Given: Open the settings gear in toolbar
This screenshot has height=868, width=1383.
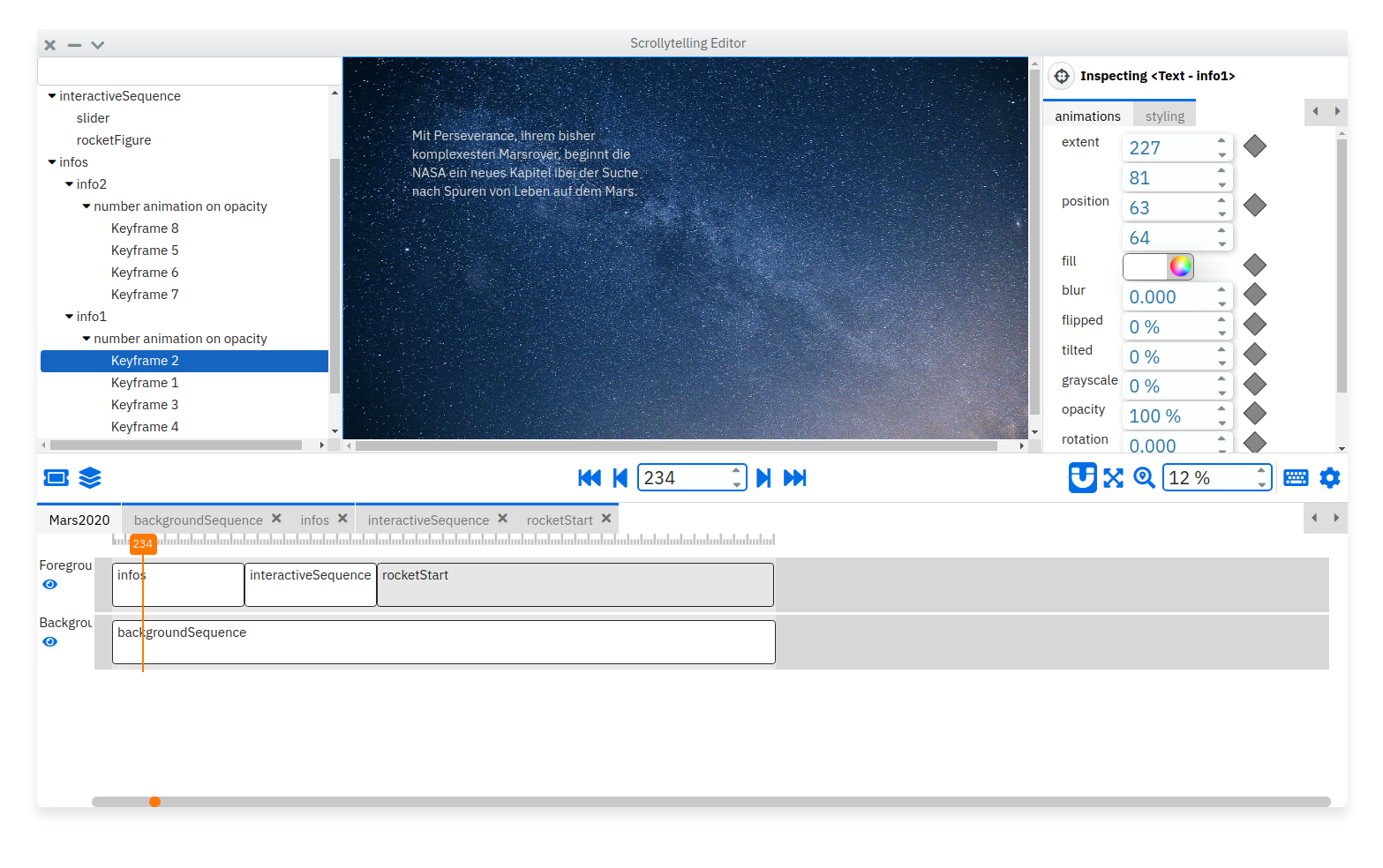Looking at the screenshot, I should 1329,478.
